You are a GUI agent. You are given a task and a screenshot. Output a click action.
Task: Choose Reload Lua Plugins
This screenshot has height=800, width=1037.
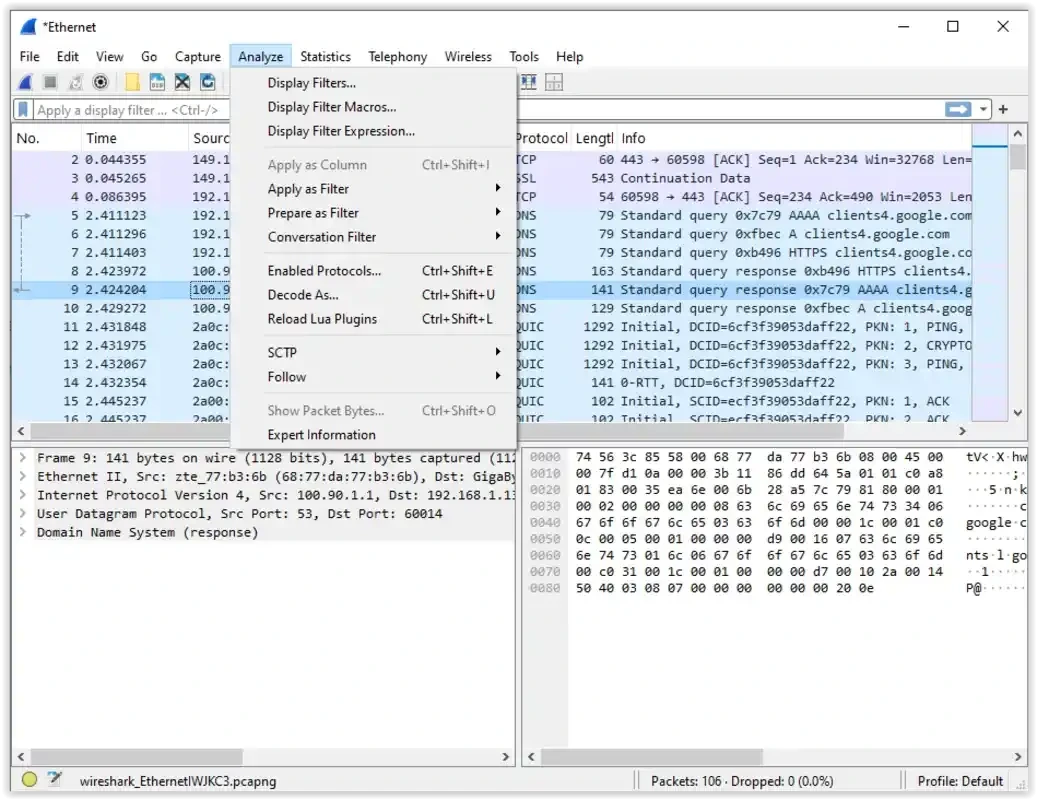tap(374, 319)
